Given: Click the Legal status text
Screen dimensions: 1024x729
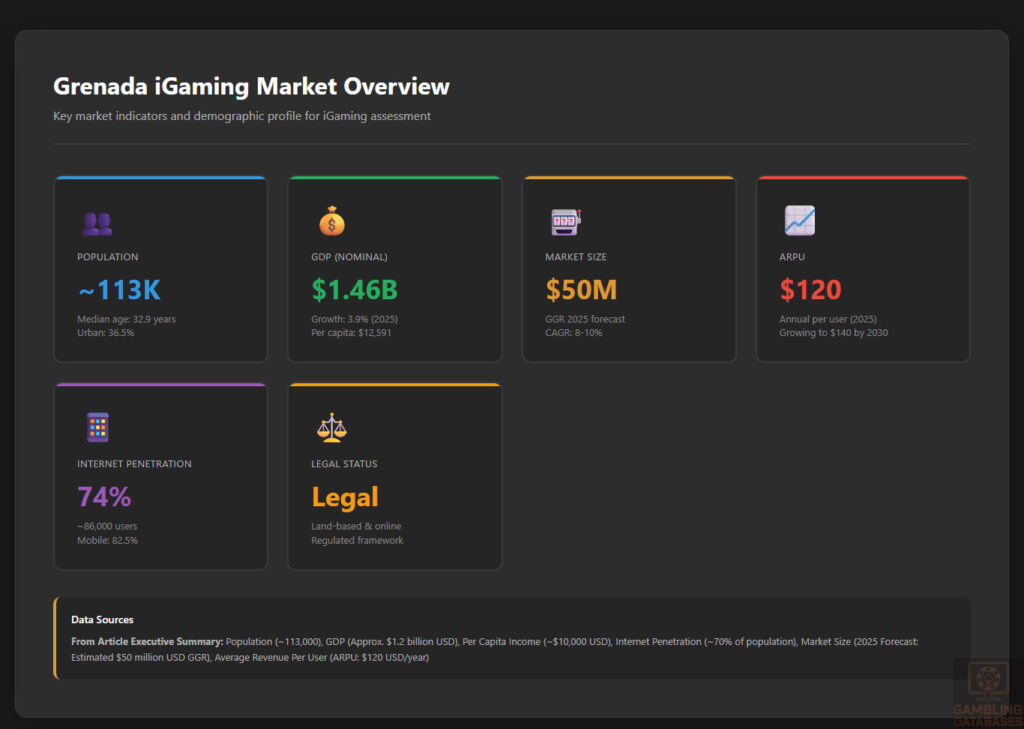Looking at the screenshot, I should [x=345, y=496].
